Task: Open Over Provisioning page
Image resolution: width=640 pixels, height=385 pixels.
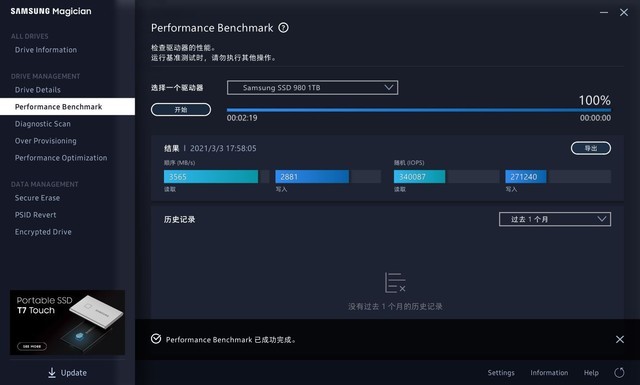Action: coord(45,141)
